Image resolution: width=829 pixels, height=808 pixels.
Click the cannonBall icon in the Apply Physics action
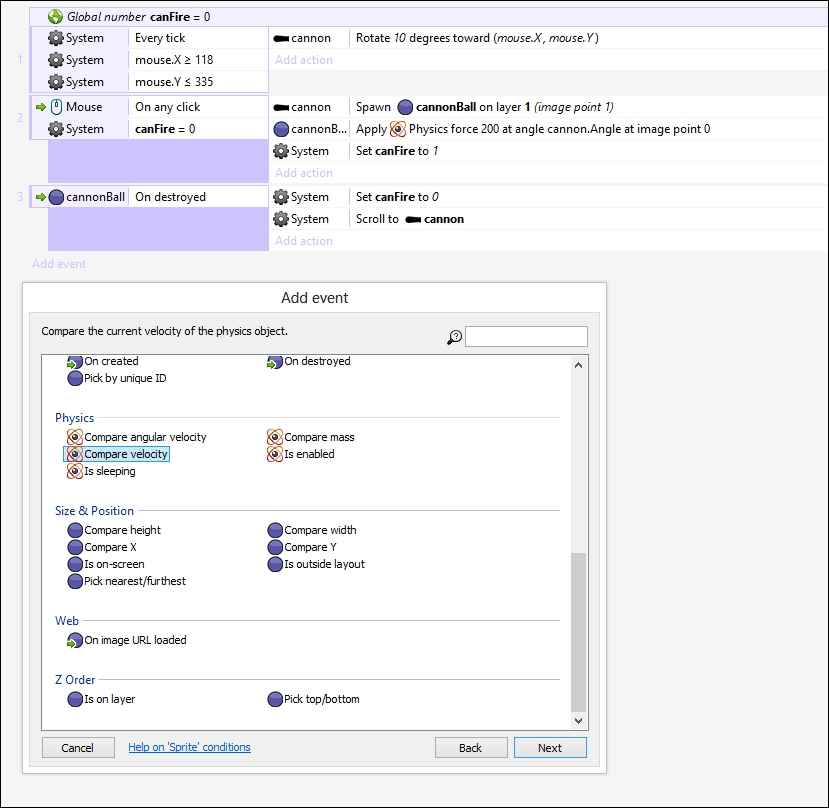pos(281,129)
